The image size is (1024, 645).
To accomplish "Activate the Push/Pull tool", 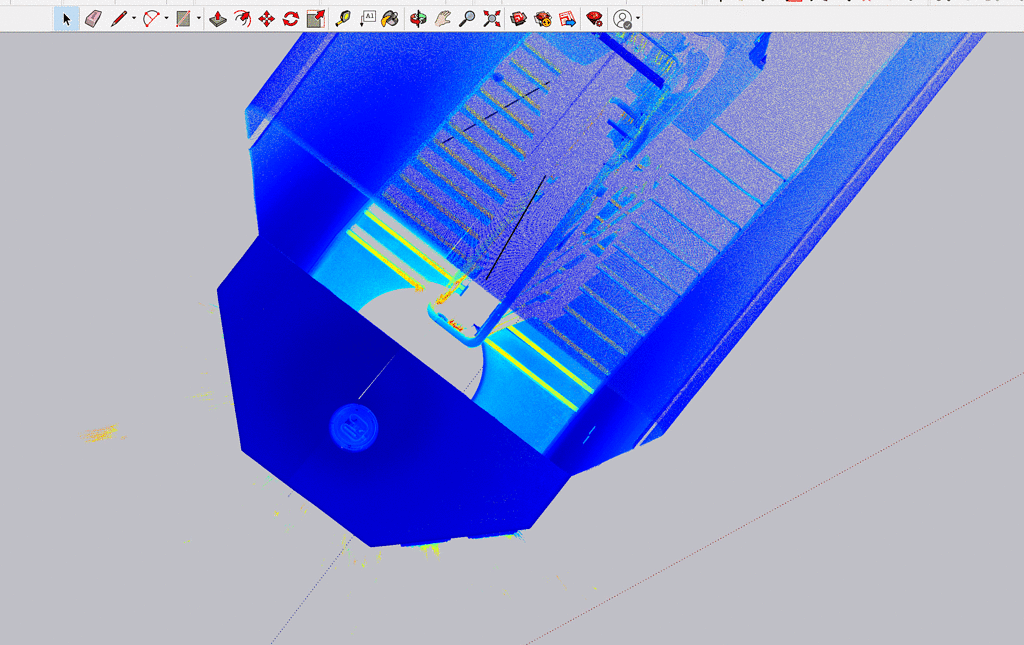I will tap(218, 17).
